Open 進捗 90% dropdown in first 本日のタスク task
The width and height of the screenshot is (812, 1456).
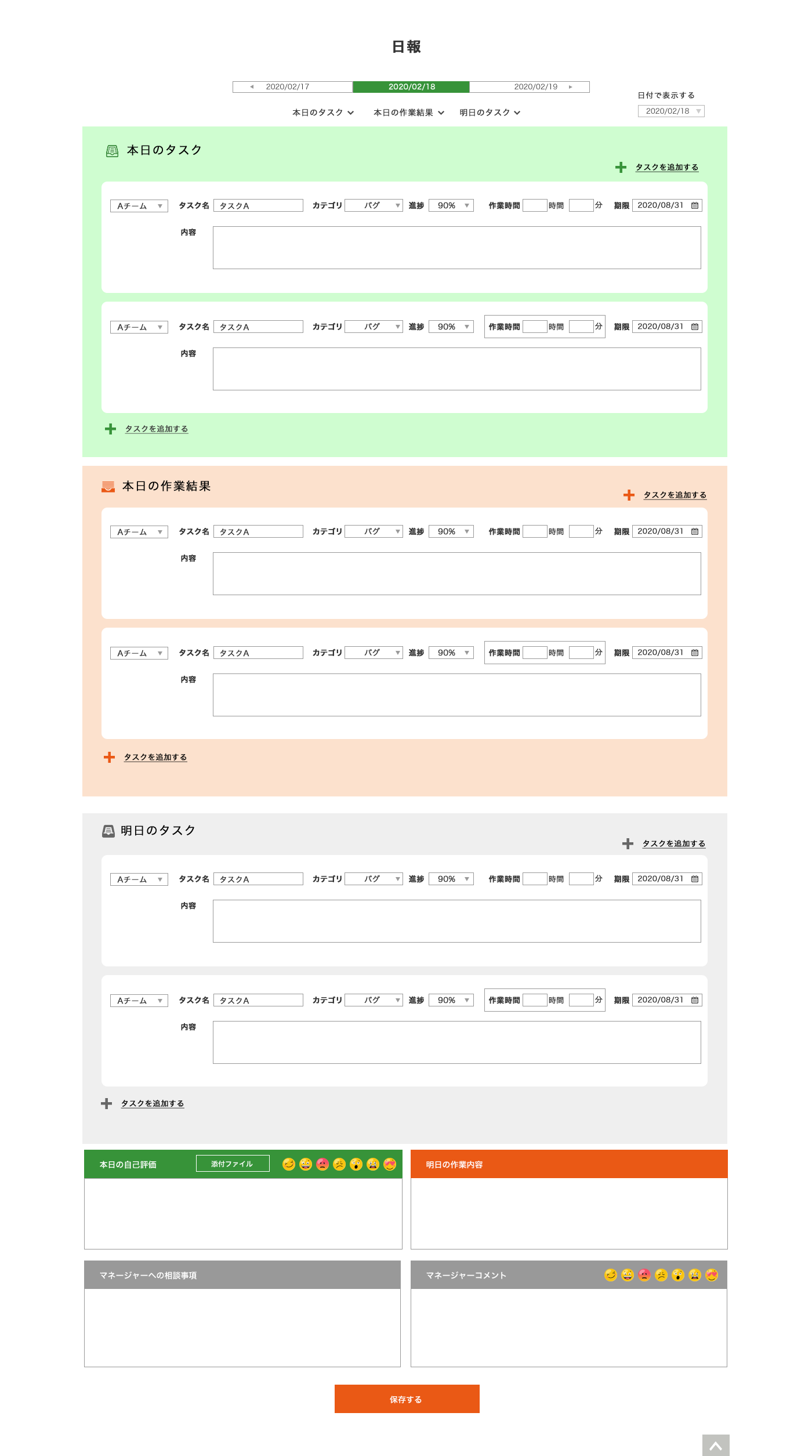[451, 205]
